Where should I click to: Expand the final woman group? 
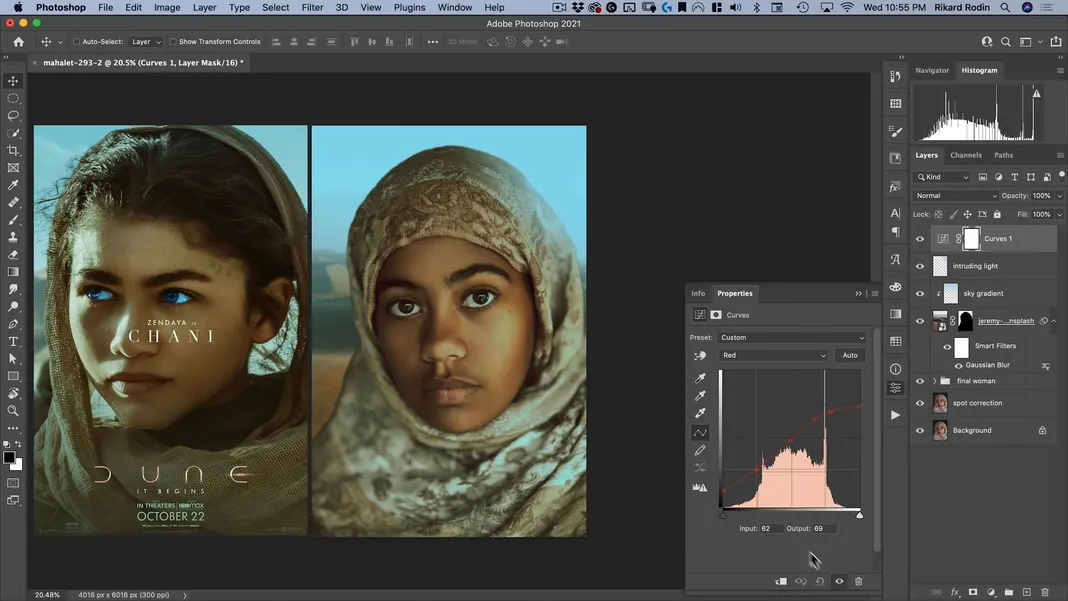(x=934, y=381)
